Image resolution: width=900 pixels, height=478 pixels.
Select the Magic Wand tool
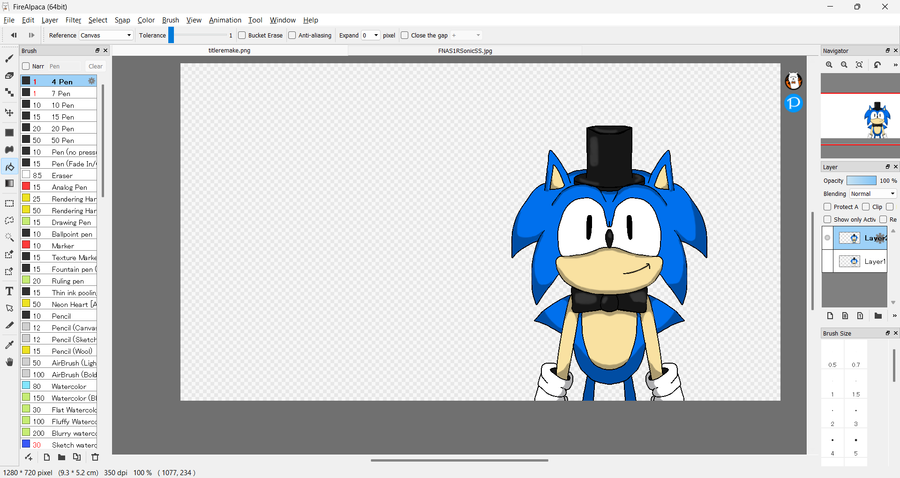[9, 237]
